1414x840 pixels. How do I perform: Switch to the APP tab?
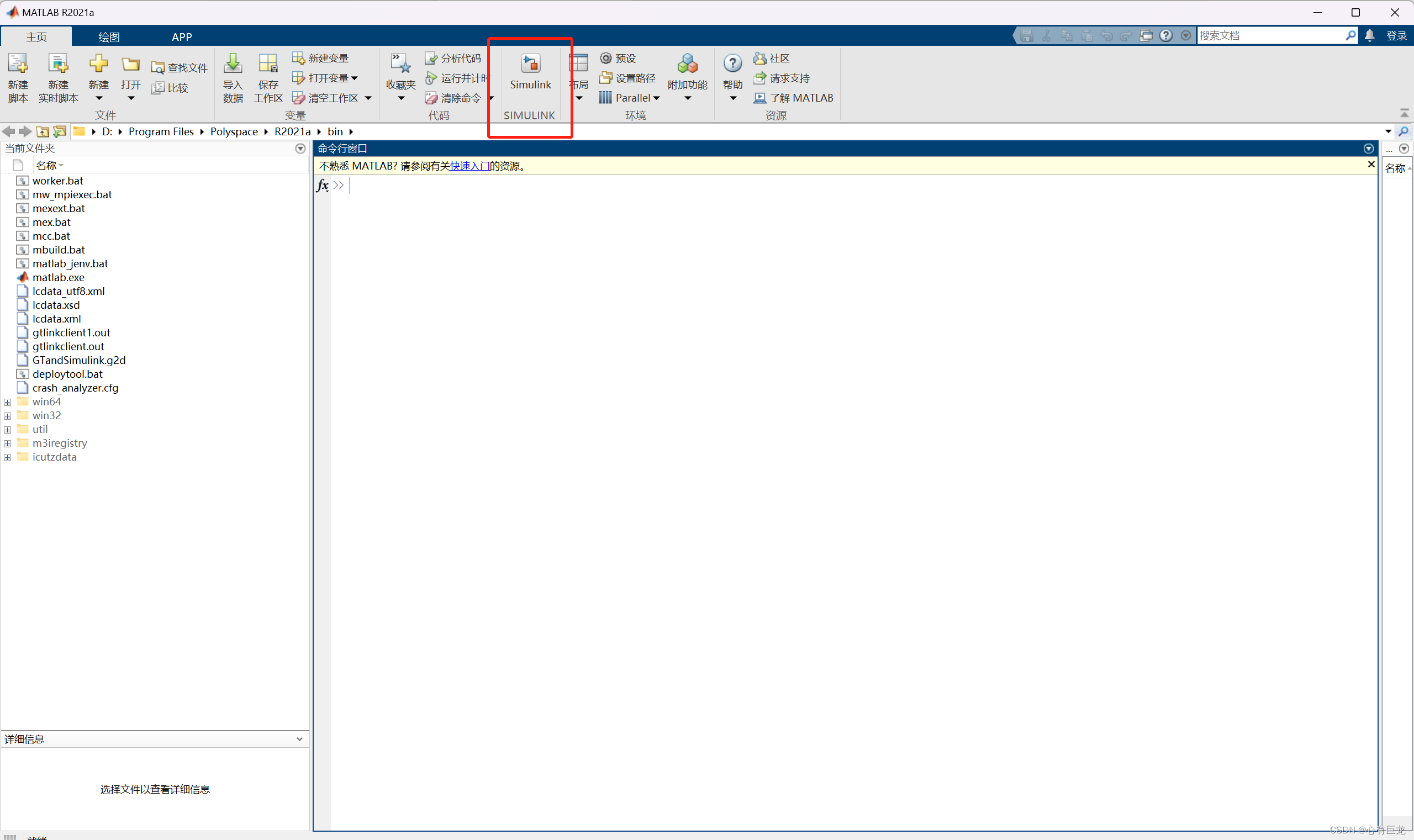point(182,37)
